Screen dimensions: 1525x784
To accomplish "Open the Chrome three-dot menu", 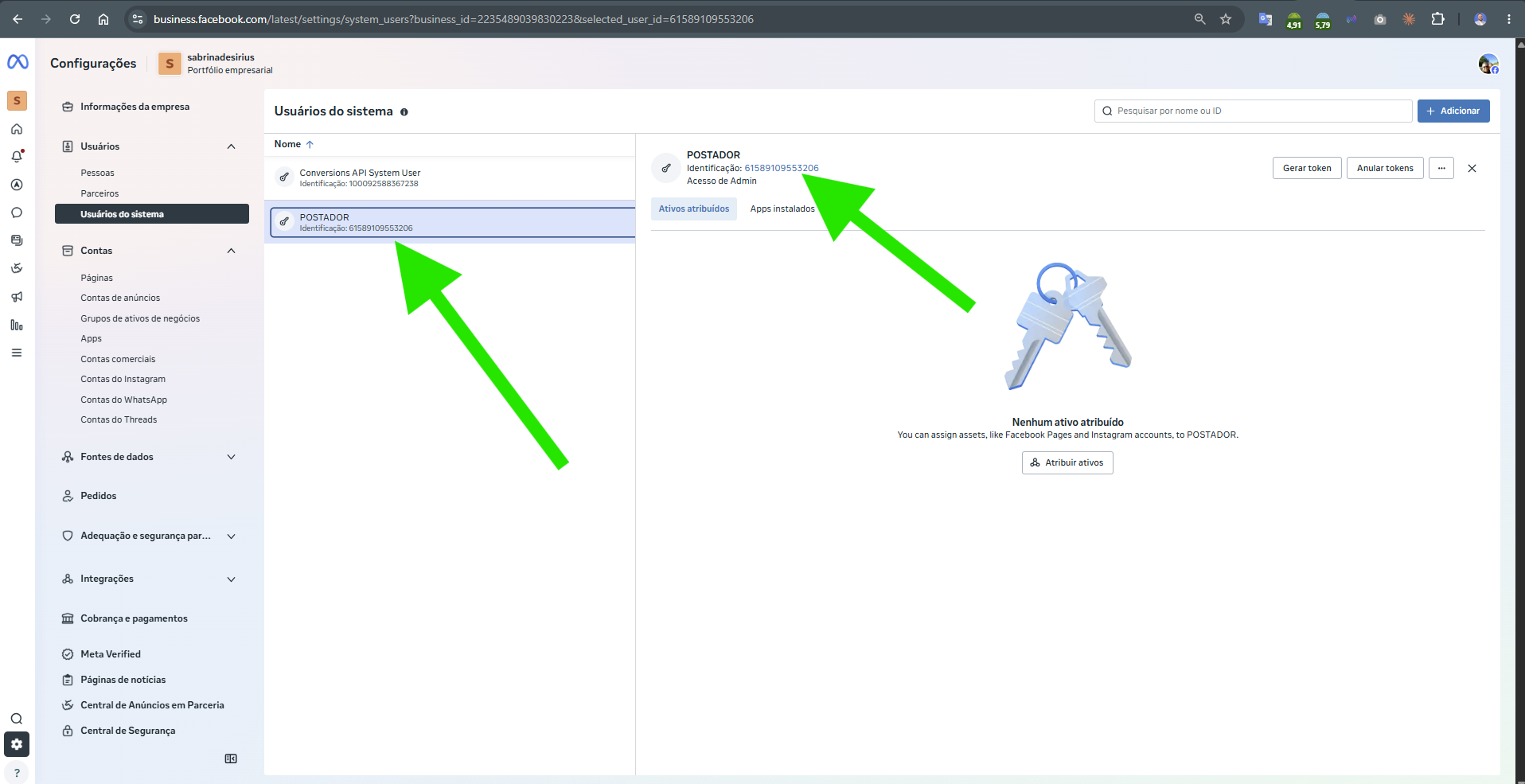I will (1509, 19).
